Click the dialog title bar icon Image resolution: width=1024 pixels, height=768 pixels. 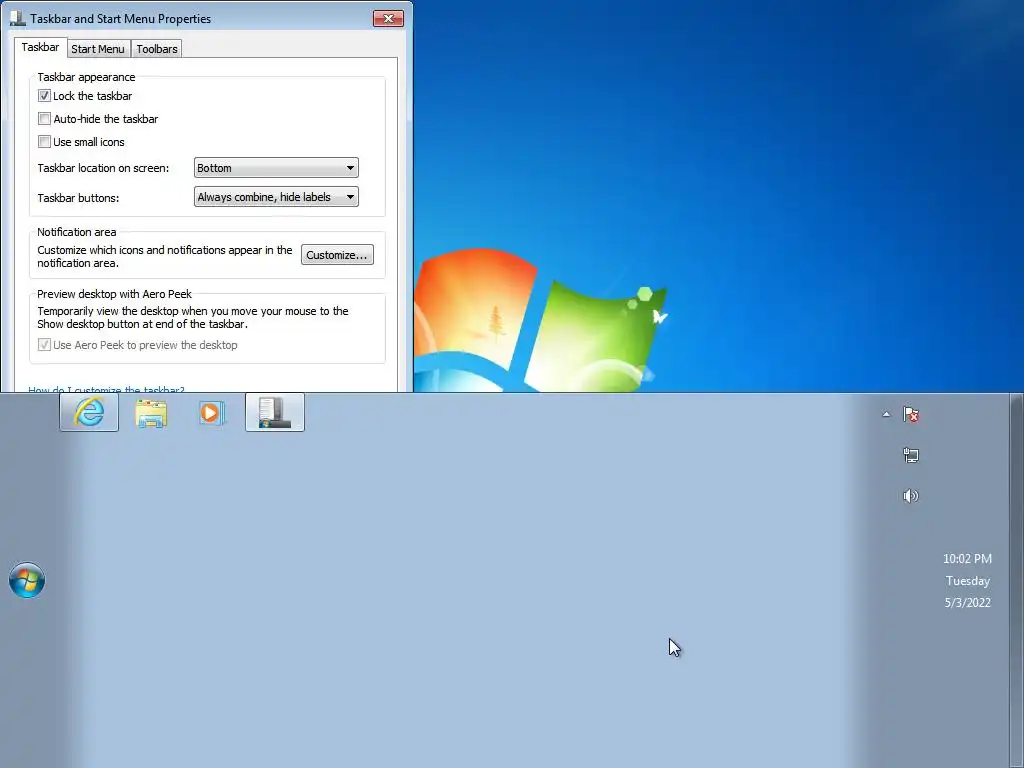(x=18, y=18)
